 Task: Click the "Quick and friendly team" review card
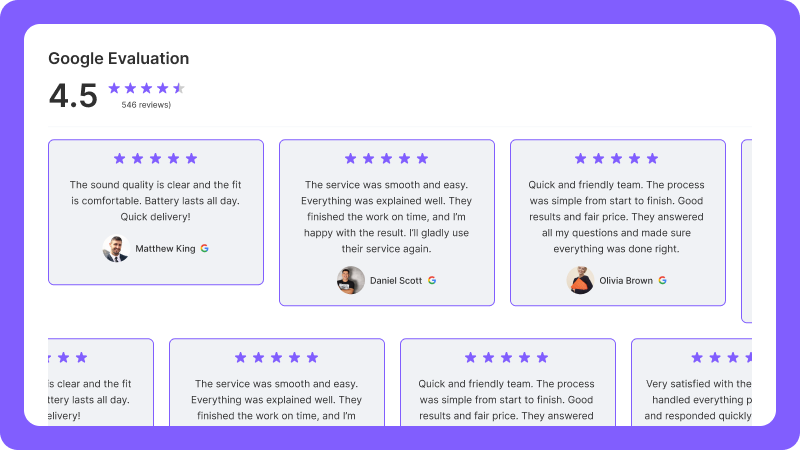[617, 222]
